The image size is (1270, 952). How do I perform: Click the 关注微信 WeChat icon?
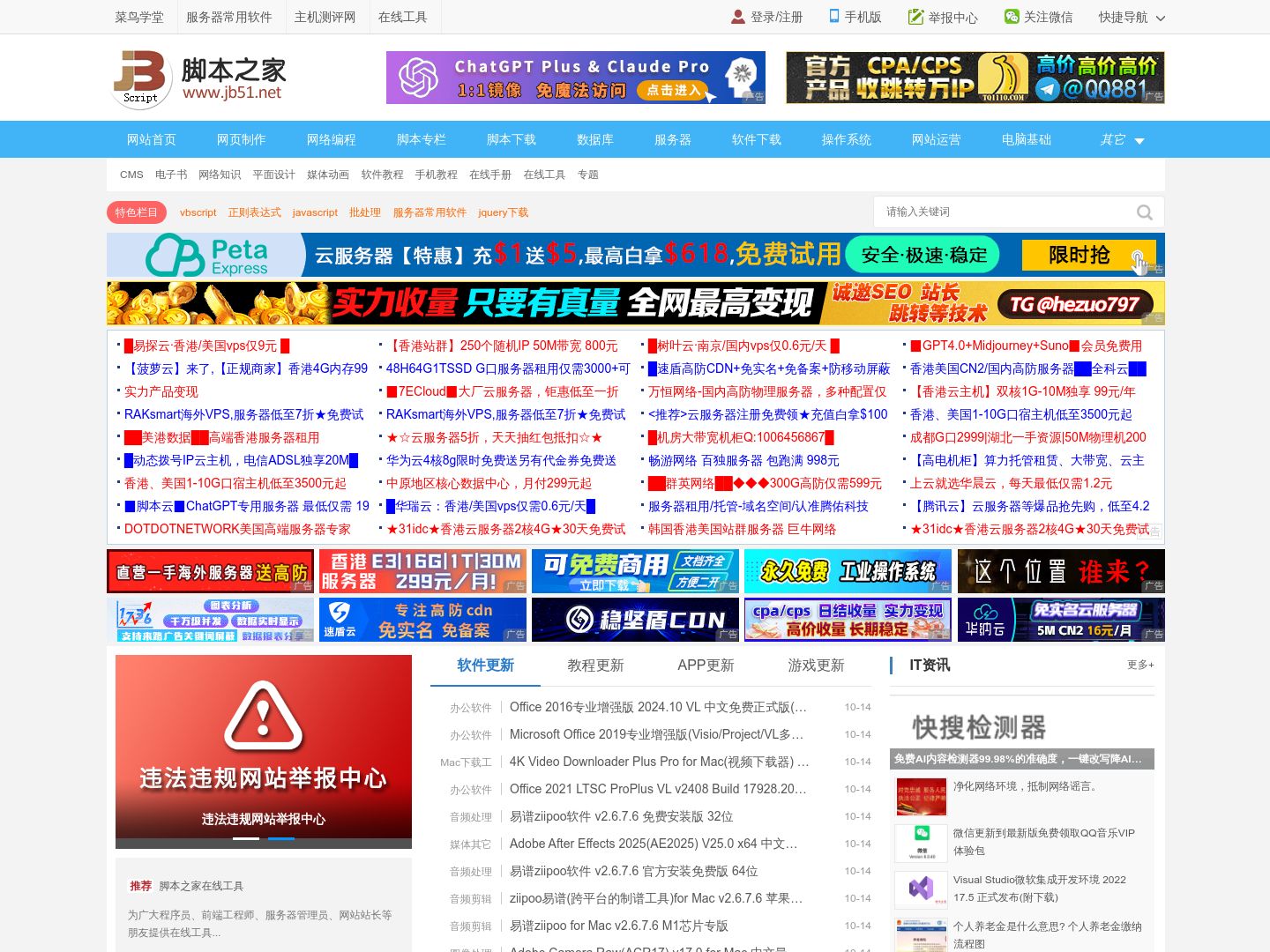[1012, 17]
